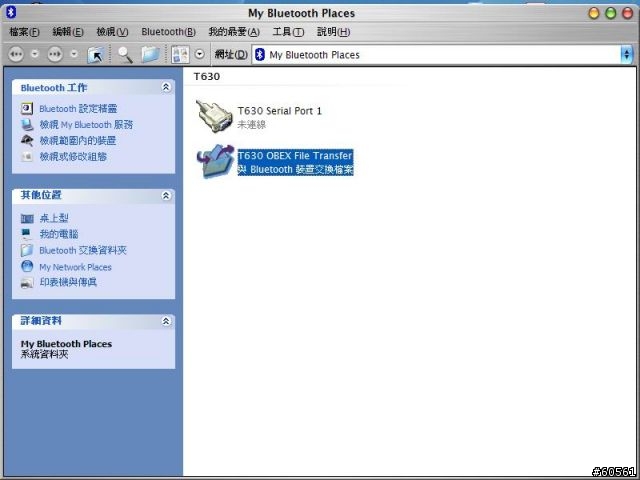Click the My Network Places globe icon

27,266
